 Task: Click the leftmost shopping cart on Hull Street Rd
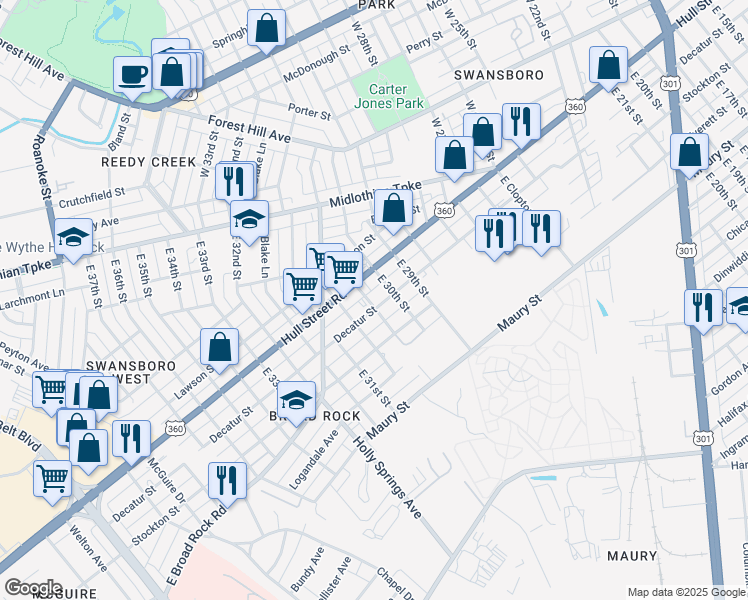pos(302,287)
